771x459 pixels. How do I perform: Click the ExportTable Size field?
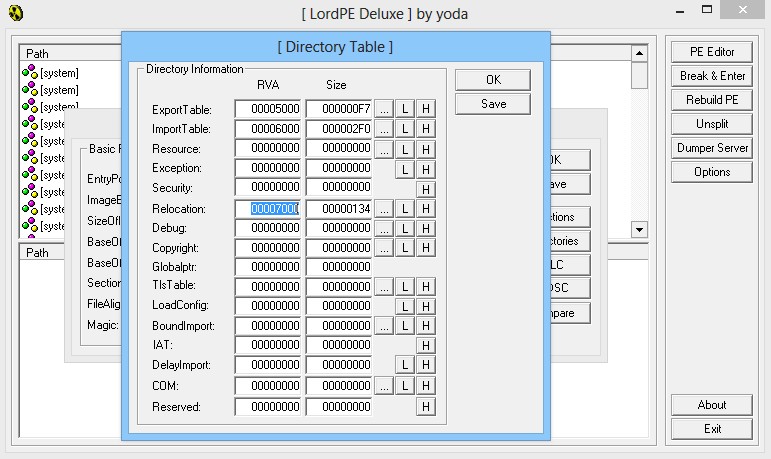[x=338, y=109]
